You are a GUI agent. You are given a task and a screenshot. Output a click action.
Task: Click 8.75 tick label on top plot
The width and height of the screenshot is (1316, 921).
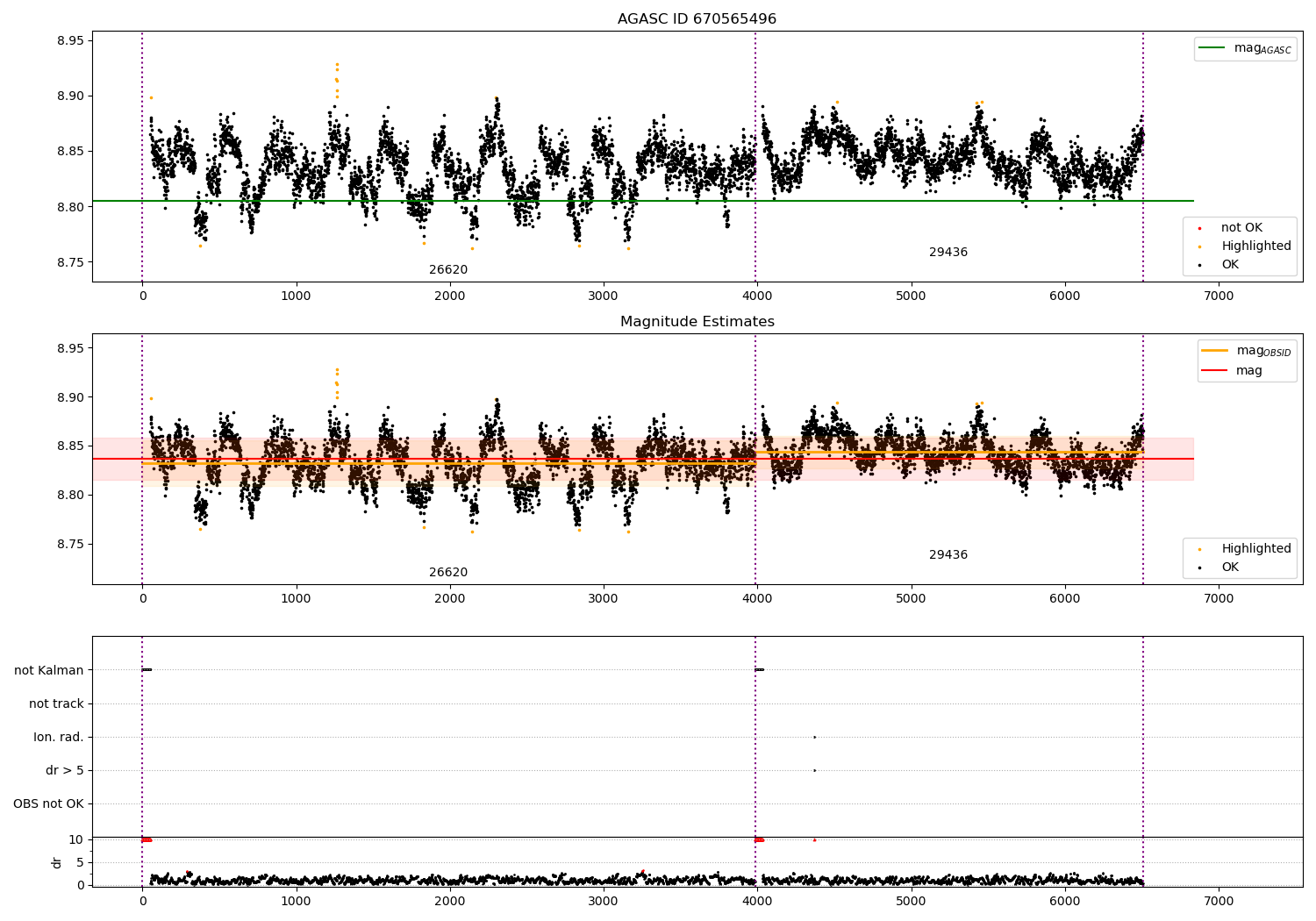pos(70,262)
